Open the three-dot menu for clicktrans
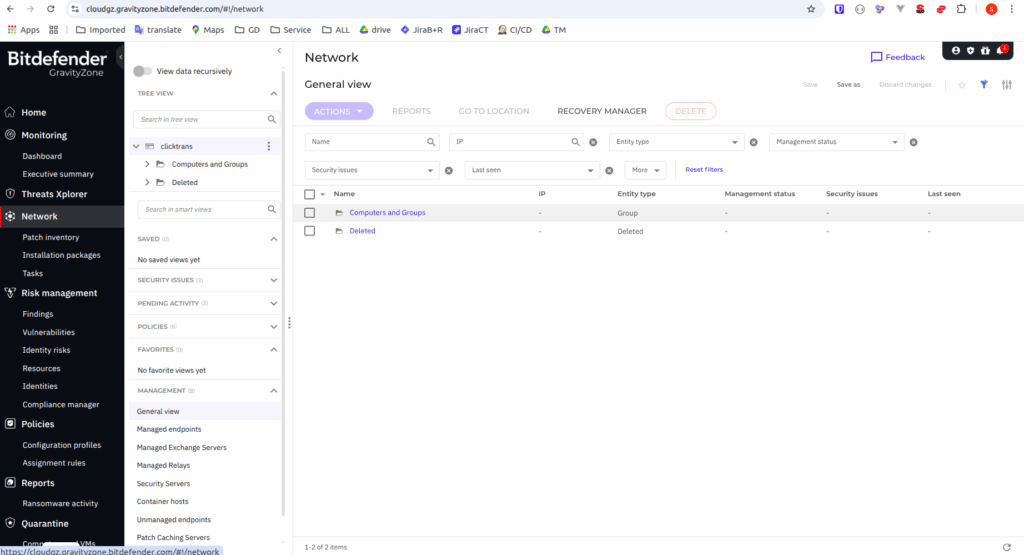The image size is (1024, 555). click(268, 146)
